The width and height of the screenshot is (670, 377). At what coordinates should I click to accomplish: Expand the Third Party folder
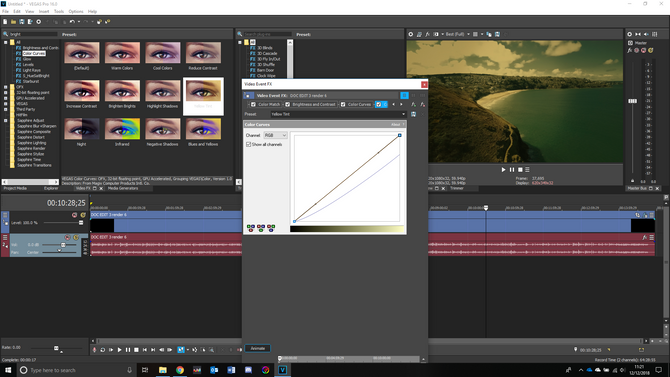(x=6, y=109)
